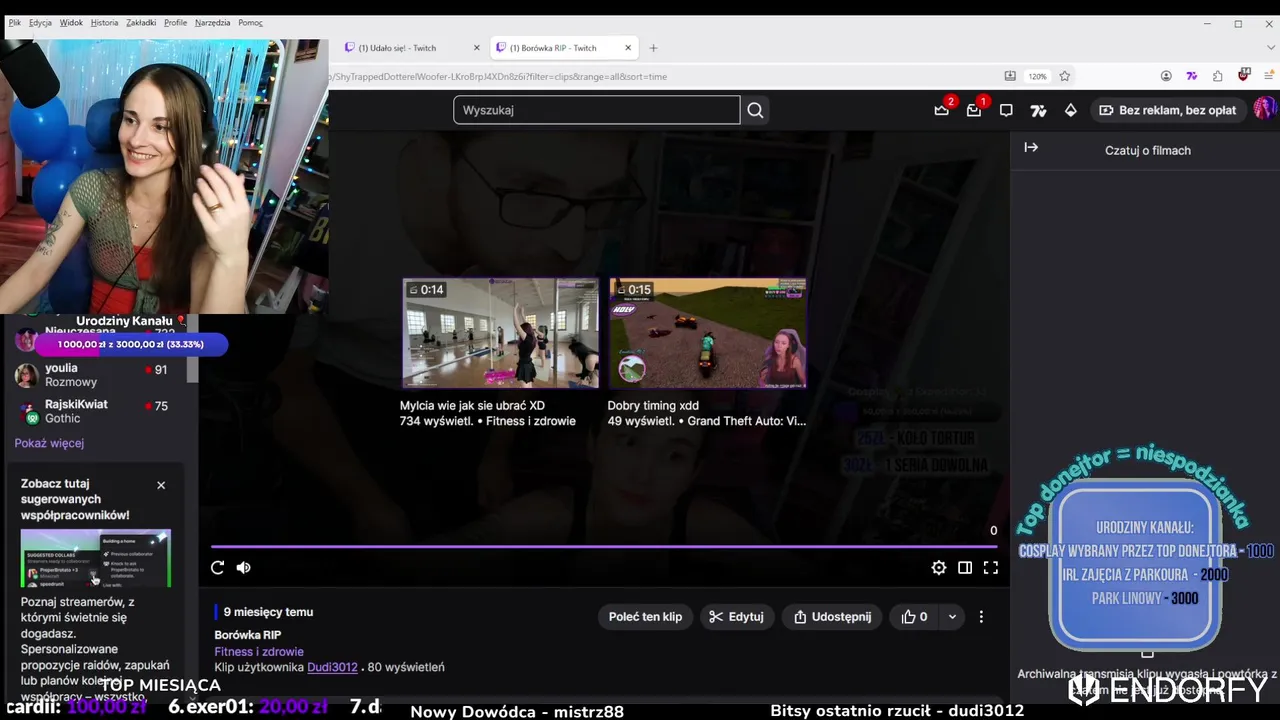Like the clip with thumbs up
Screen dimensions: 1280x720
pos(914,617)
